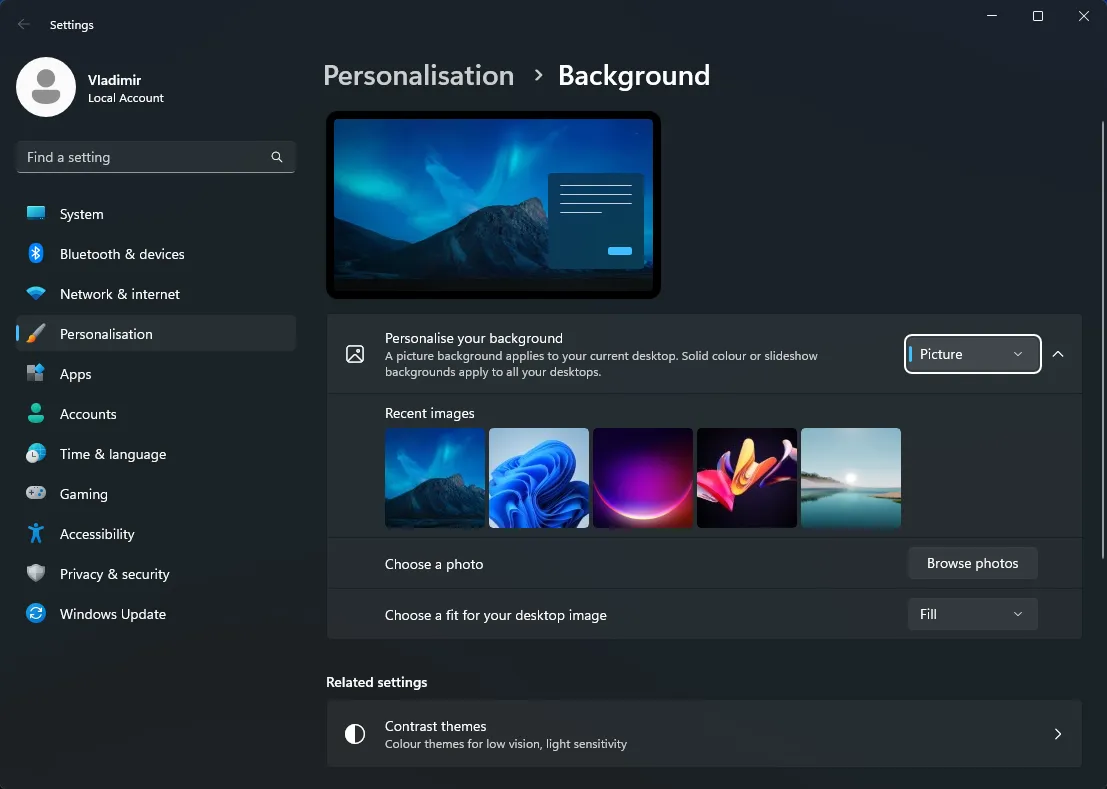Click the desktop background preview image
1107x789 pixels.
493,205
